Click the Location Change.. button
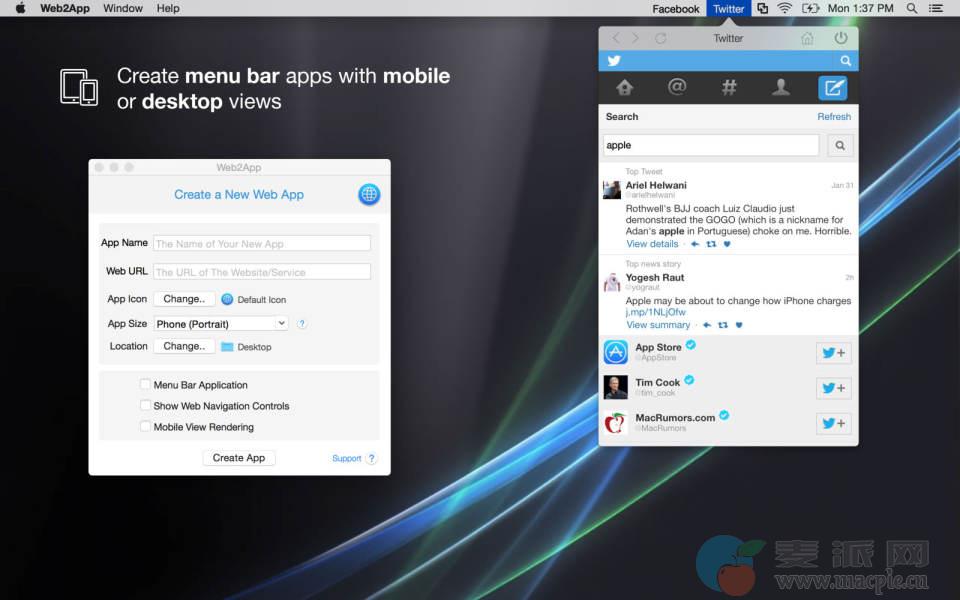The height and width of the screenshot is (600, 960). 184,346
